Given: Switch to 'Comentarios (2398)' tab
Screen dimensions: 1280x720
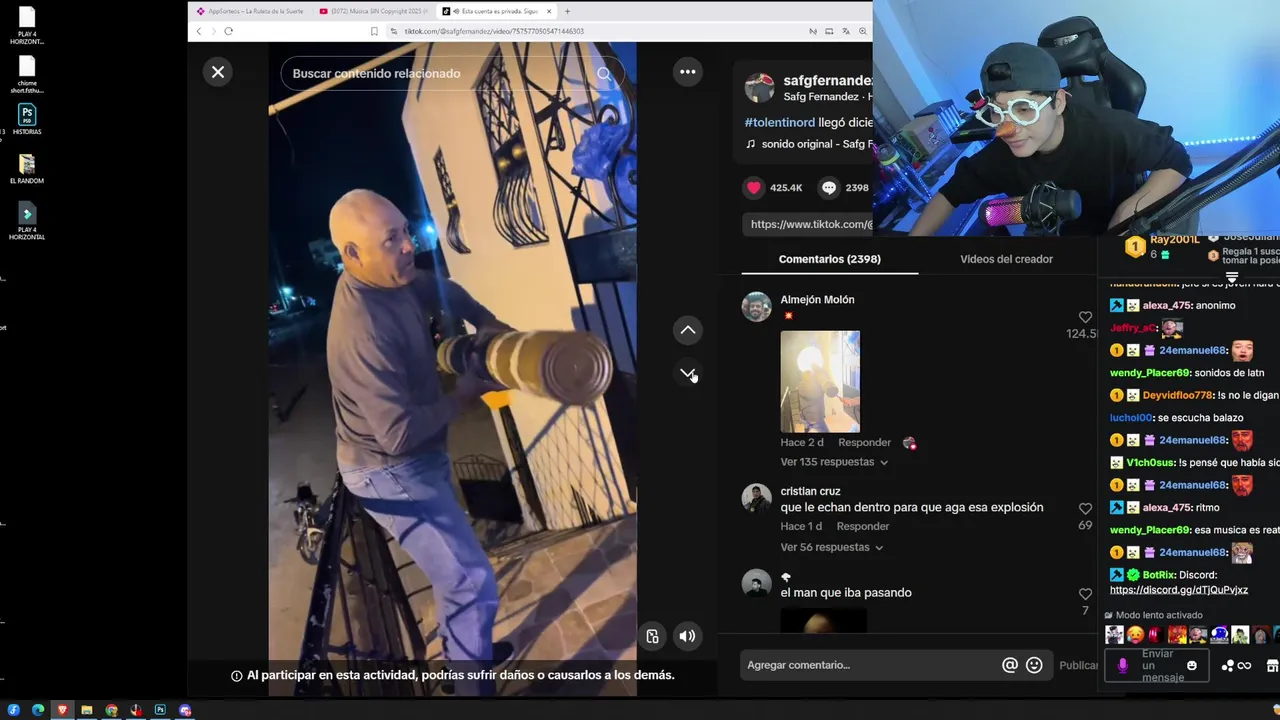Looking at the screenshot, I should (830, 259).
